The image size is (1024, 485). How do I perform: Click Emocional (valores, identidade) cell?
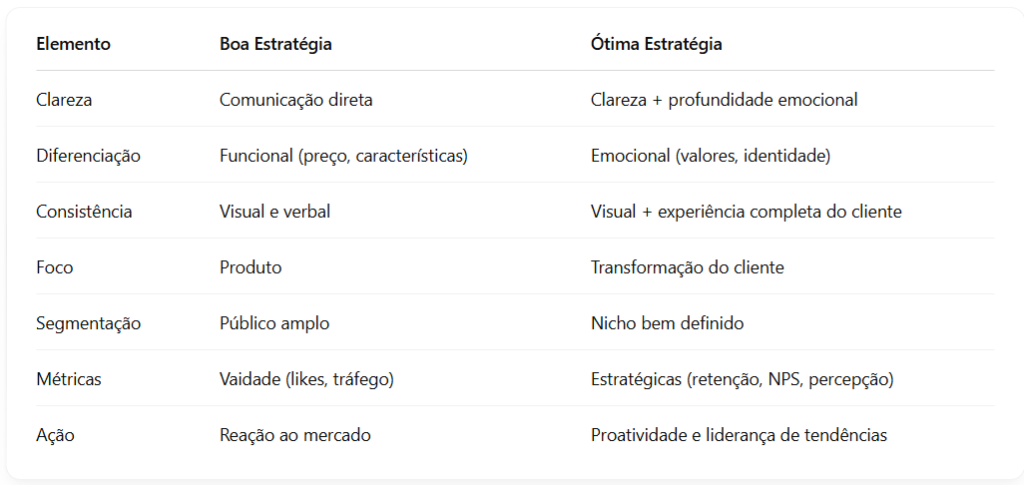(711, 156)
